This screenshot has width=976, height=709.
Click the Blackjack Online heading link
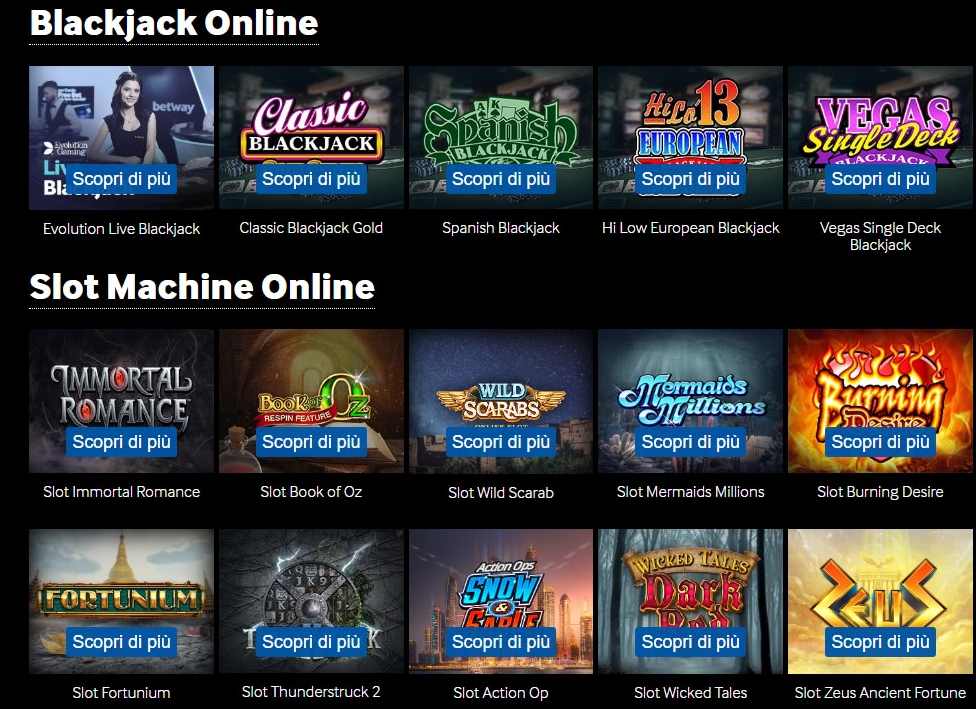[x=174, y=23]
